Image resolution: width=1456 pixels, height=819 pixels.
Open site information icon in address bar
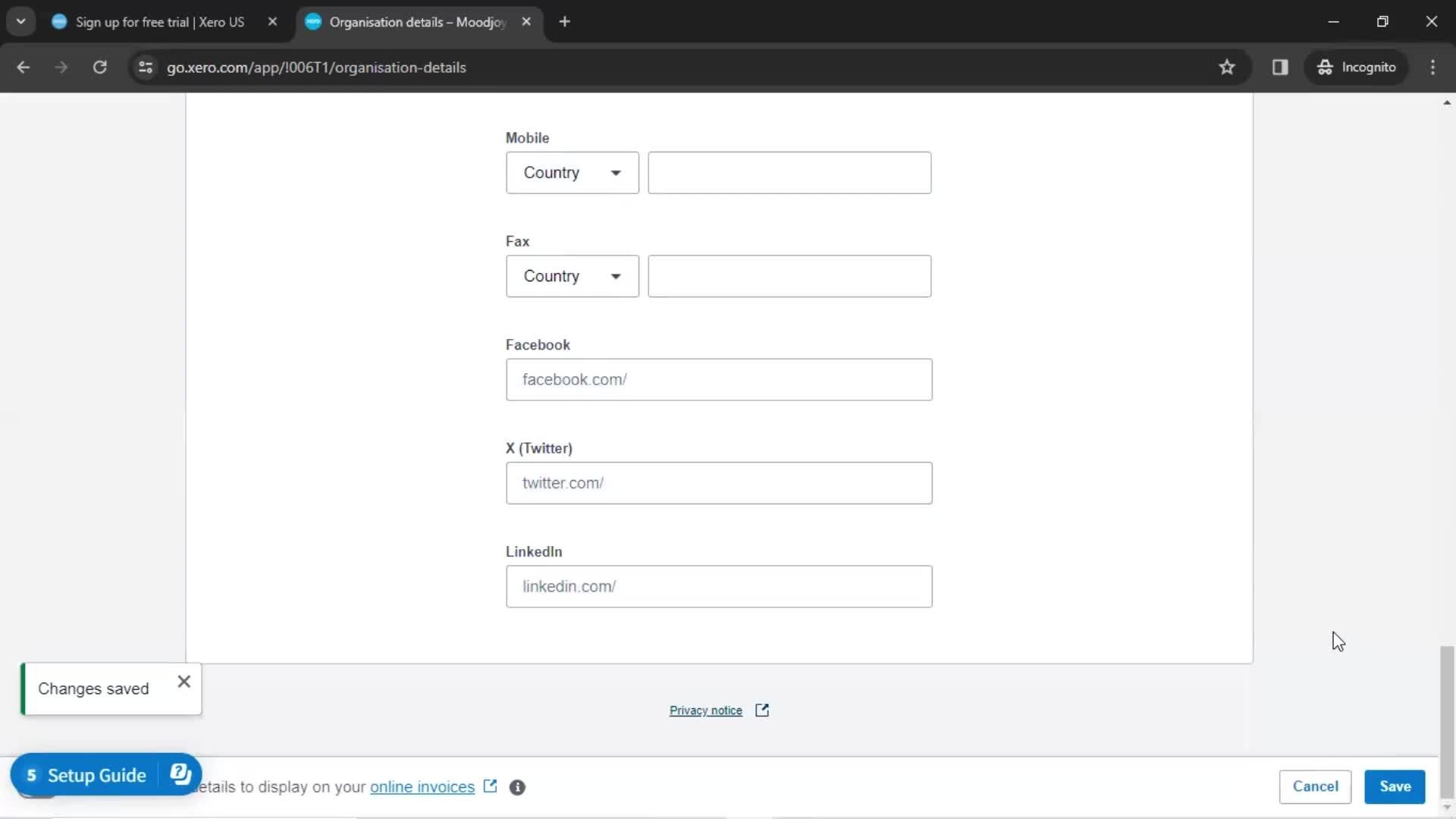146,67
